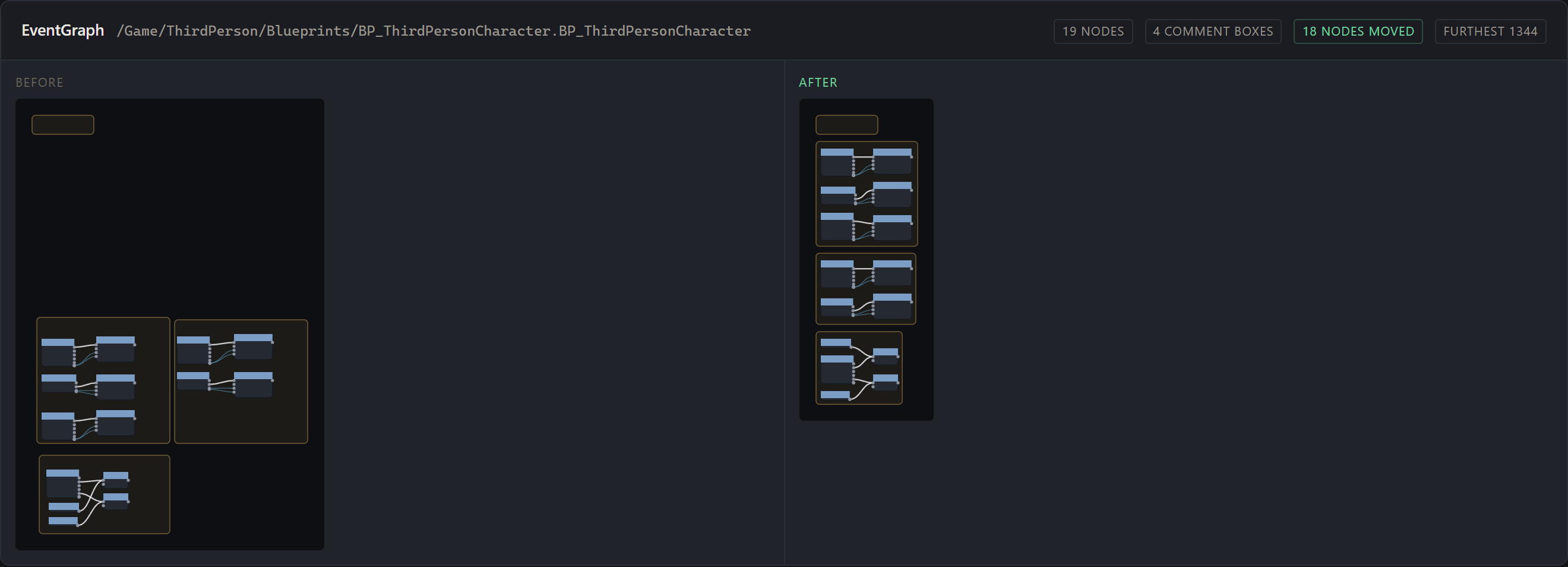Screen dimensions: 1568x567
Task: Select the two-row comment box in BEFORE
Action: click(x=241, y=381)
